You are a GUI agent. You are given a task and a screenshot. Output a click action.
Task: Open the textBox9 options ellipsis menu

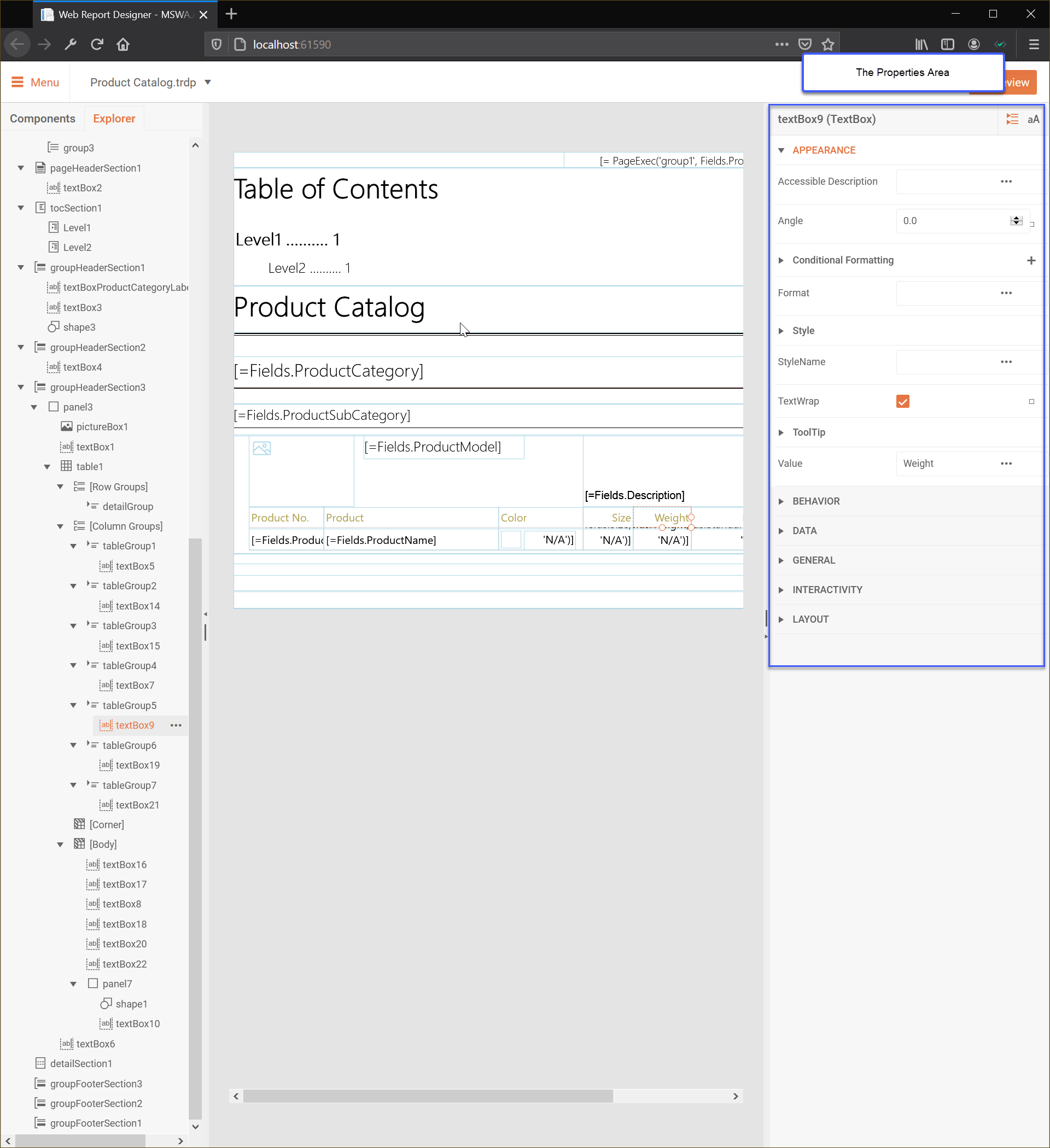176,725
